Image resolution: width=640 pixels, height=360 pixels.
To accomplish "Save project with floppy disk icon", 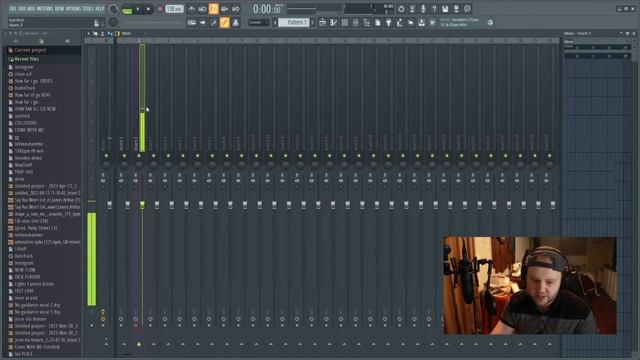I will pyautogui.click(x=445, y=9).
